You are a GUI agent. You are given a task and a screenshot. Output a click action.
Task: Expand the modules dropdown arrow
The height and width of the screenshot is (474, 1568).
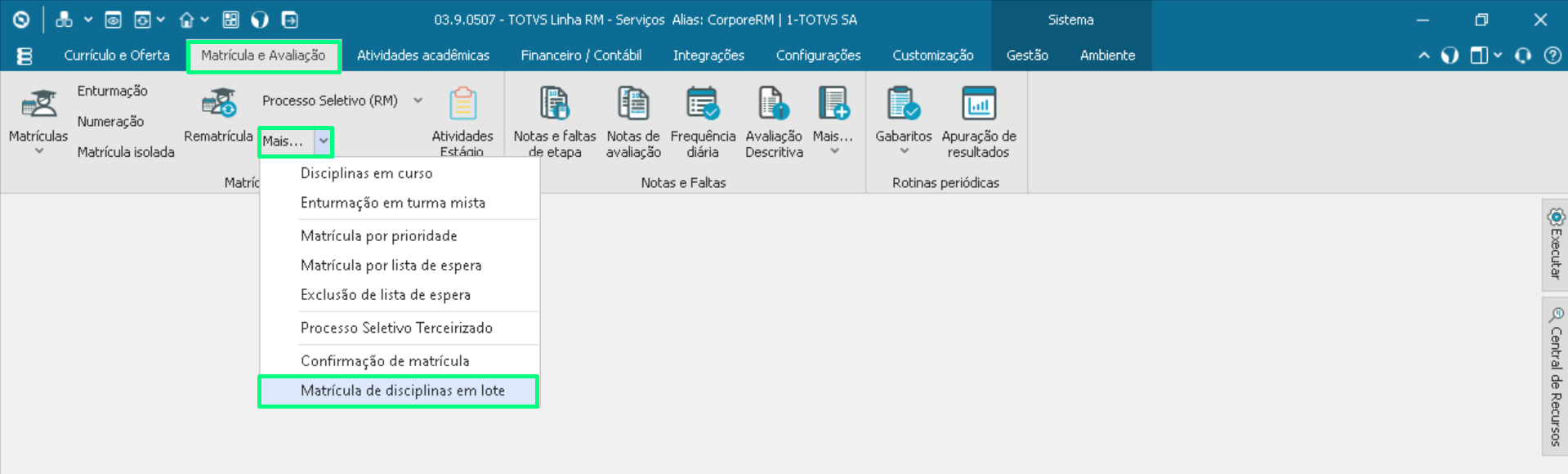click(87, 20)
